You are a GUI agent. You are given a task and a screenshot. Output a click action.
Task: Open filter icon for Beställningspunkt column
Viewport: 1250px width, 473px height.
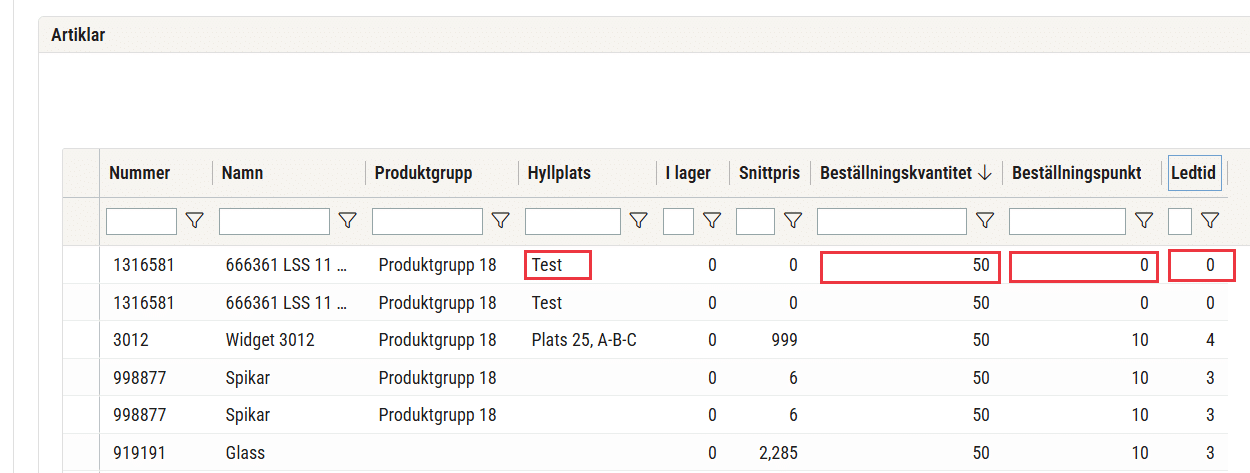tap(1143, 221)
